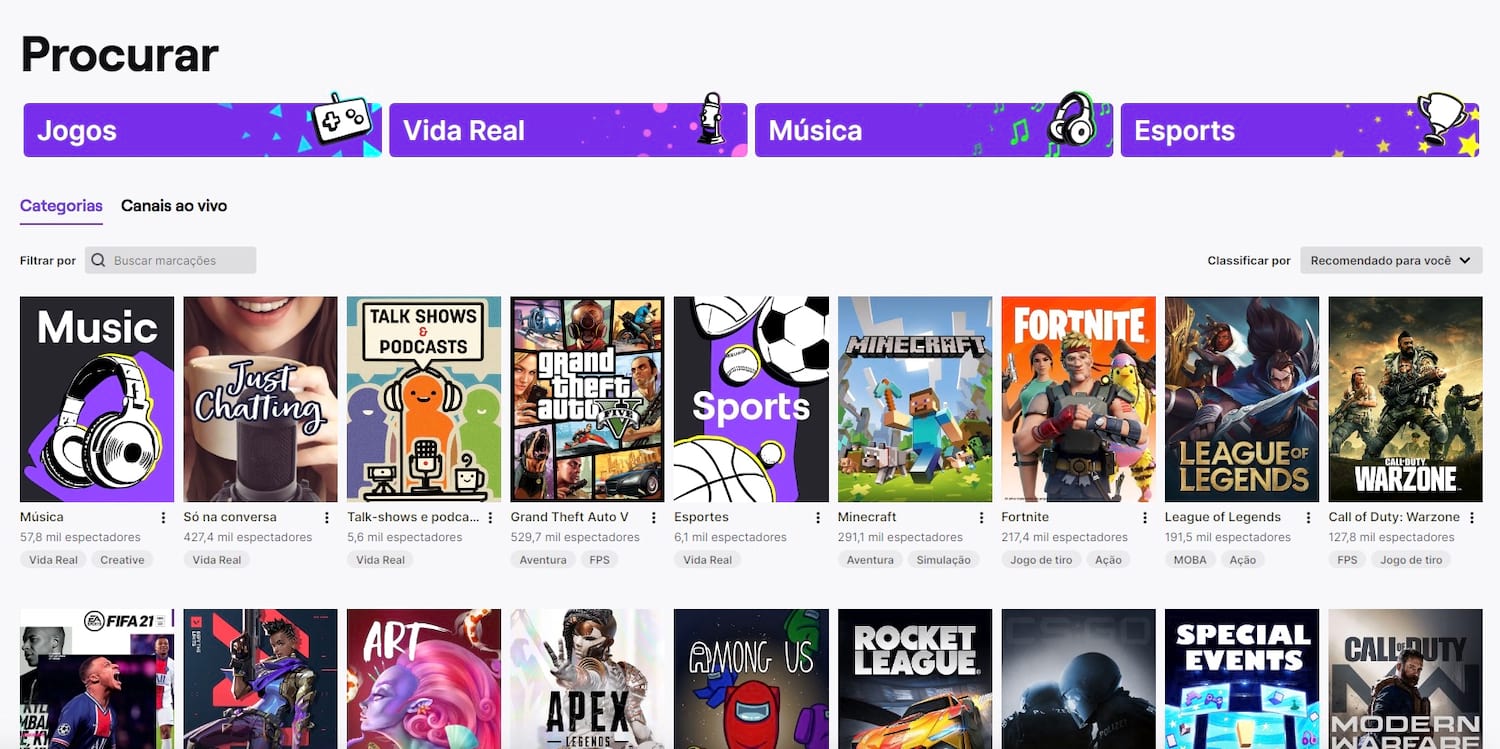Open the Warzone cover art
This screenshot has width=1500, height=749.
pyautogui.click(x=1406, y=399)
